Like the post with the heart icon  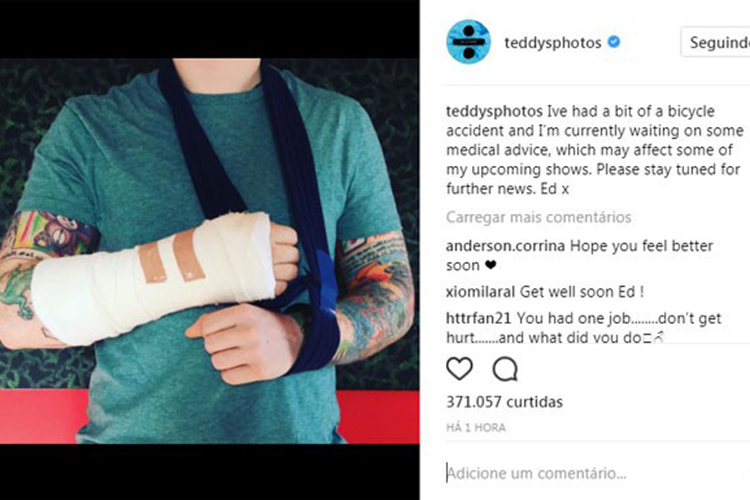point(459,368)
